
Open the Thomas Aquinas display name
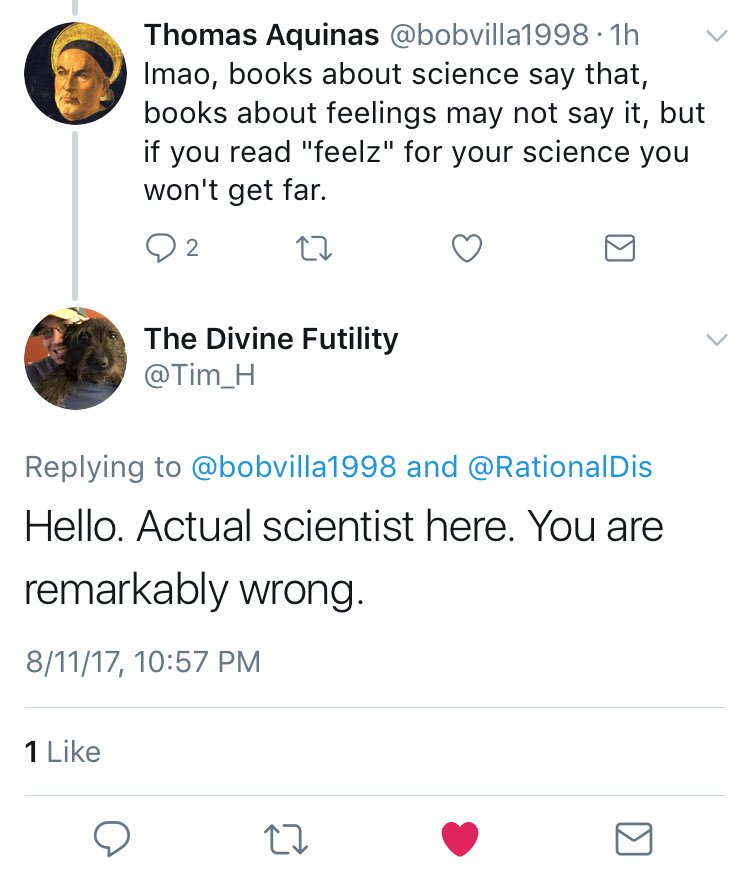click(x=262, y=35)
